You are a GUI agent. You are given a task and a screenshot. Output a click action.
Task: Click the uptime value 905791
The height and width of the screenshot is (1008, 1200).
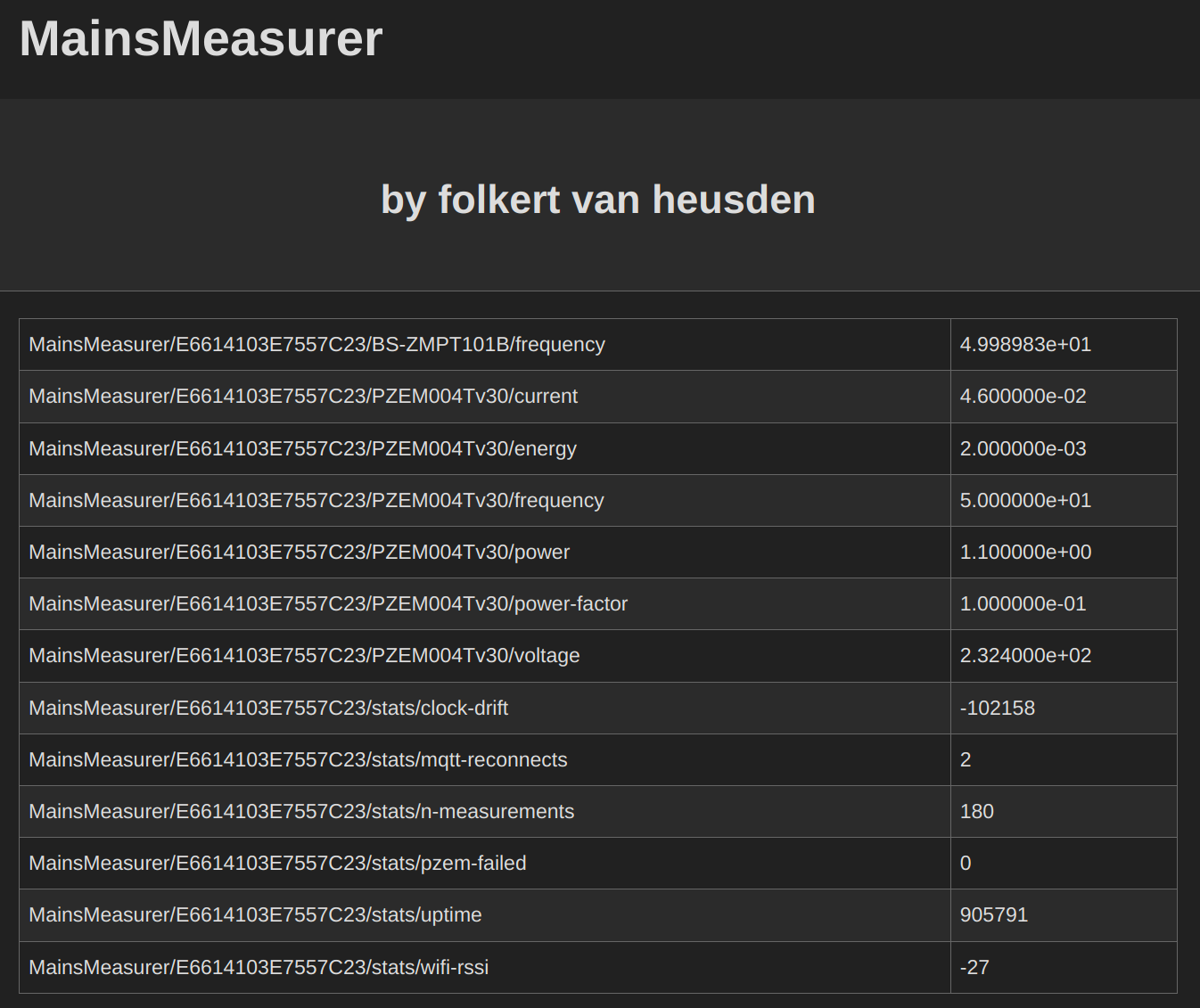[x=994, y=915]
